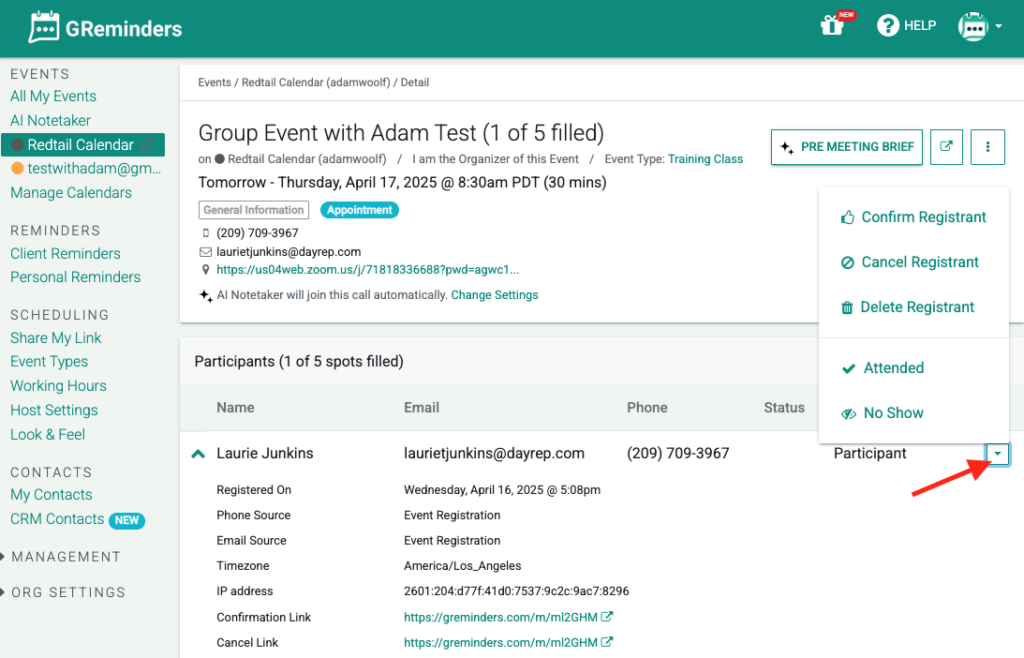Click the Email column header
Screen dimensions: 1024x658
click(x=421, y=407)
